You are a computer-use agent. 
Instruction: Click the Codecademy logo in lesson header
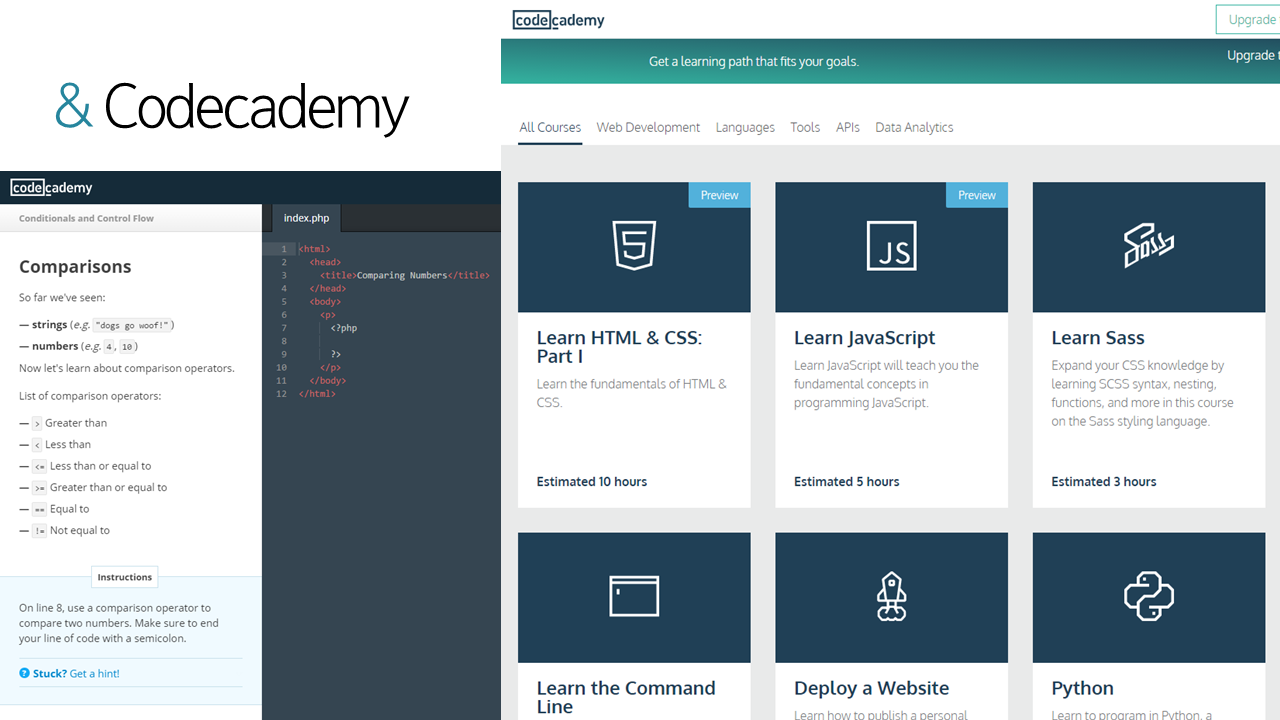click(52, 187)
